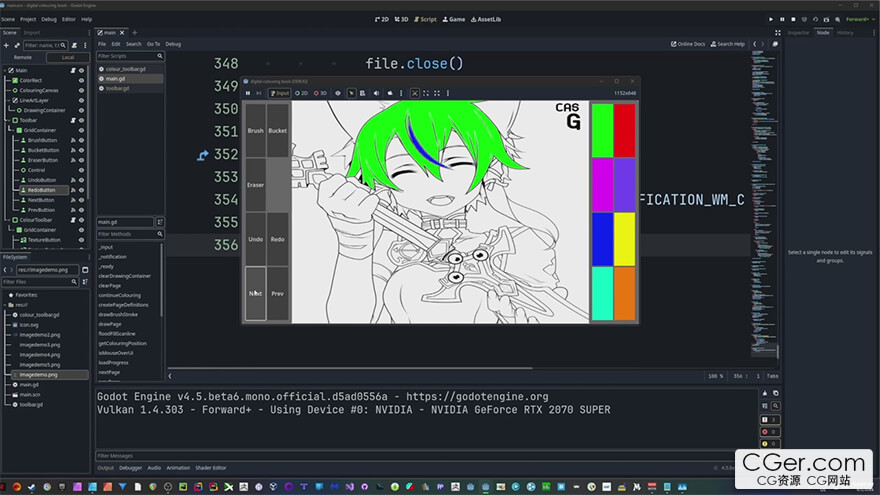Screen dimensions: 880x495
Task: Collapse the ColourToolbar tree node
Action: pyautogui.click(x=6, y=220)
